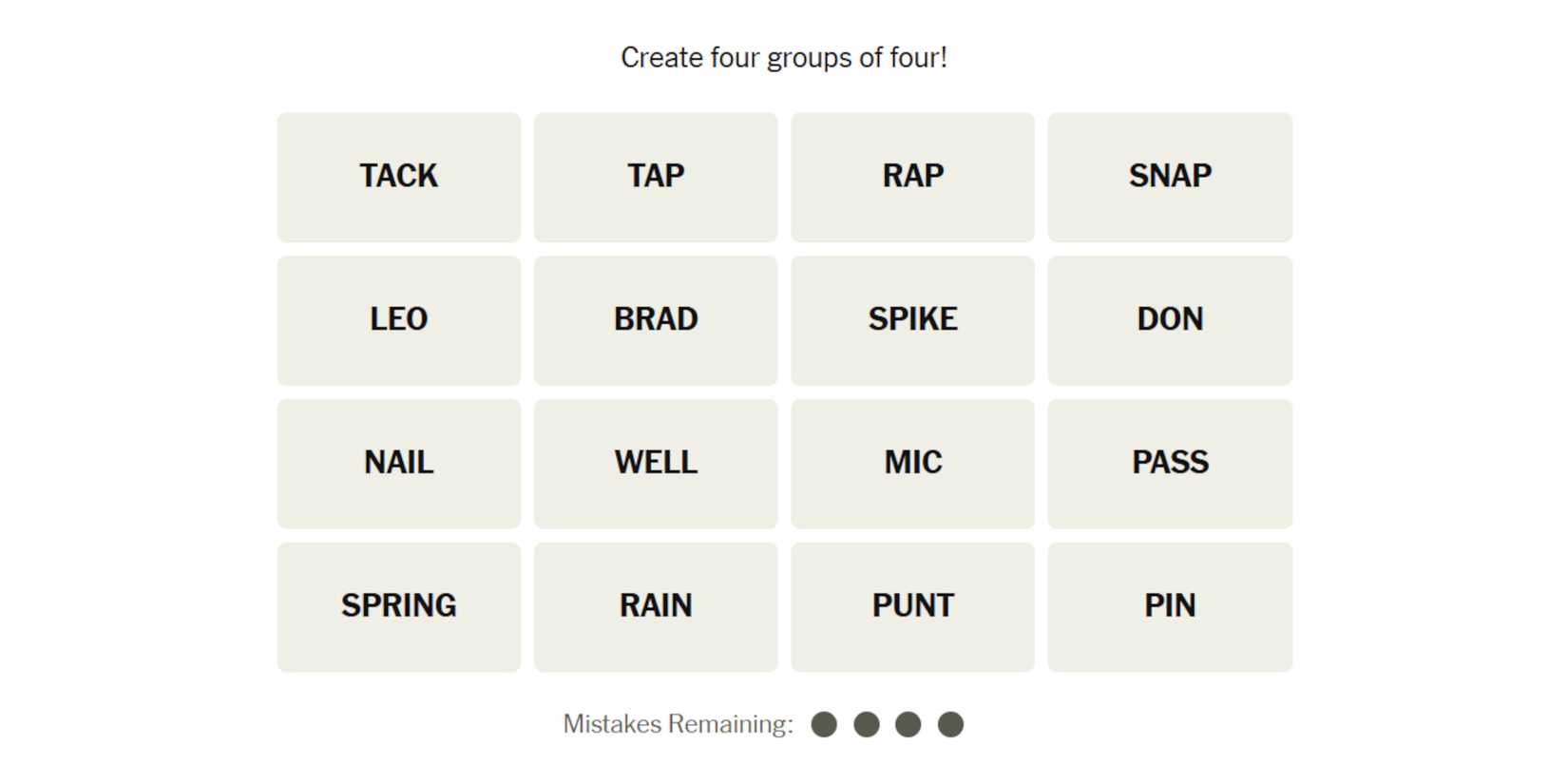Image resolution: width=1568 pixels, height=784 pixels.
Task: Select the RAIN tile
Action: pos(655,606)
